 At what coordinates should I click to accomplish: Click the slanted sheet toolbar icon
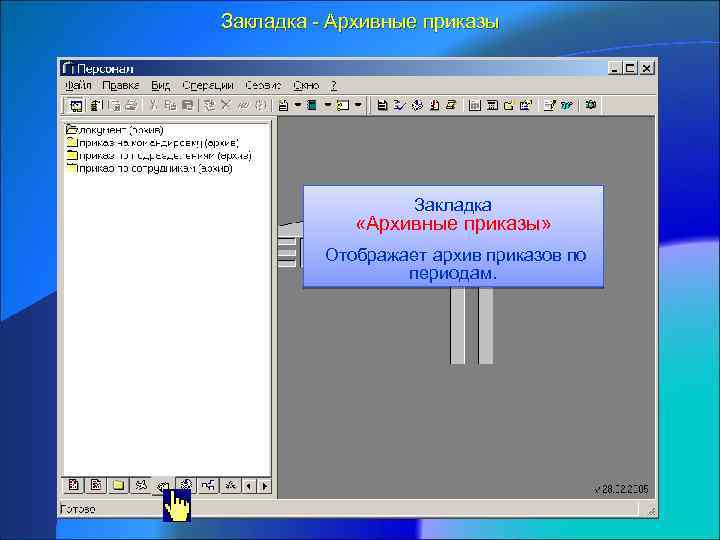(x=451, y=106)
